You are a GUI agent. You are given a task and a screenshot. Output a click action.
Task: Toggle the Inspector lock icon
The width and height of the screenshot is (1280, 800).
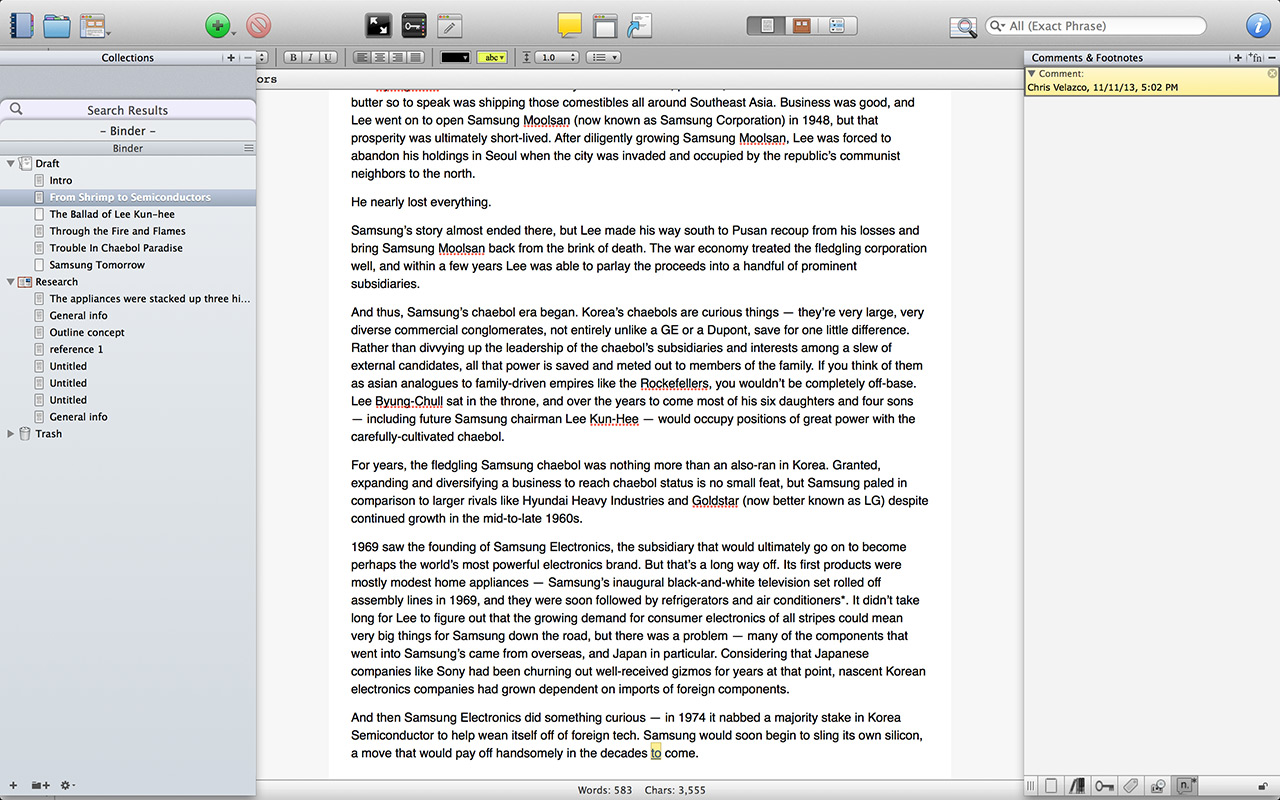point(1264,786)
